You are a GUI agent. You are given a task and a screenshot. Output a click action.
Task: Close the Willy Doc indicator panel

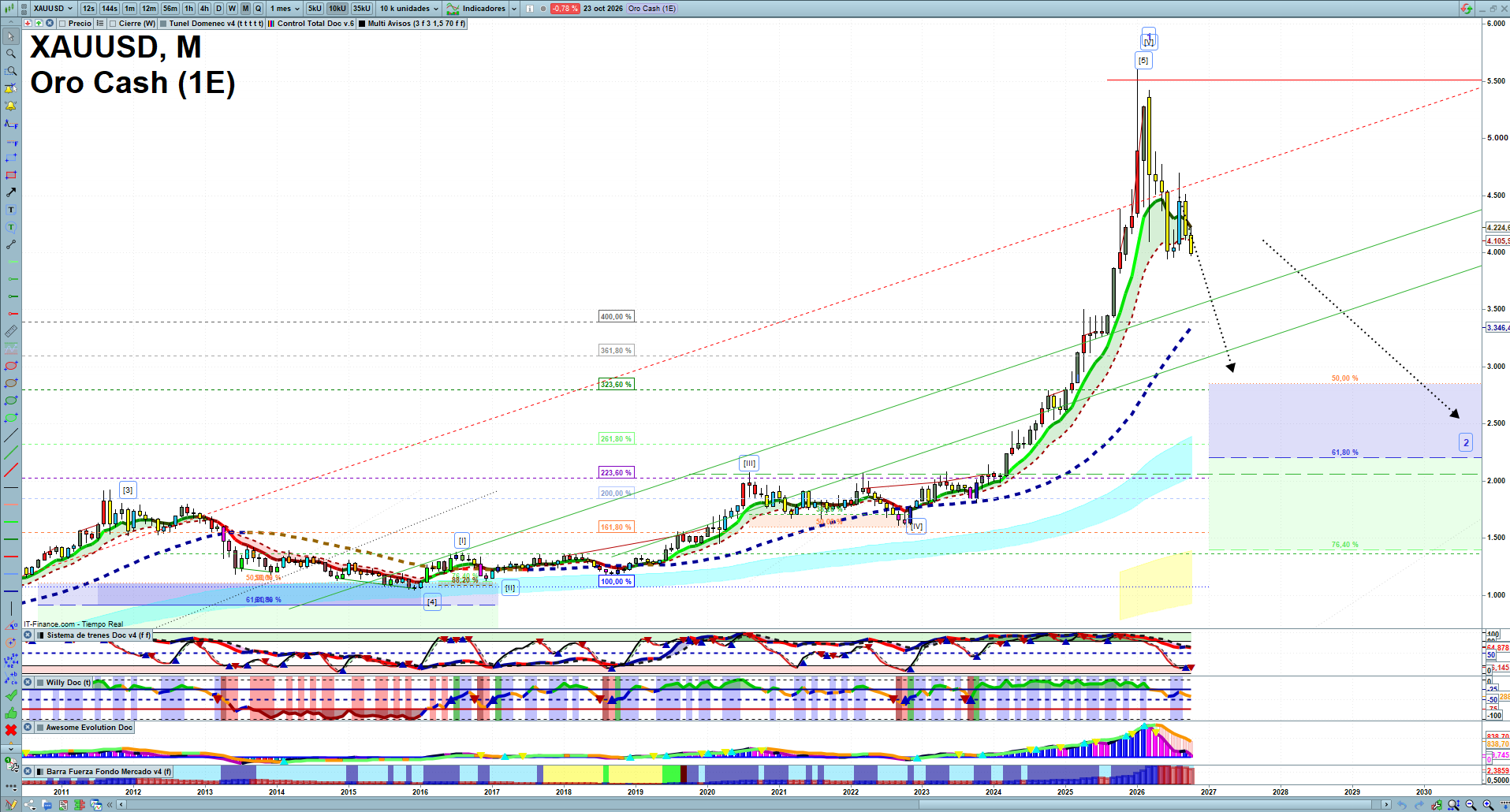28,683
